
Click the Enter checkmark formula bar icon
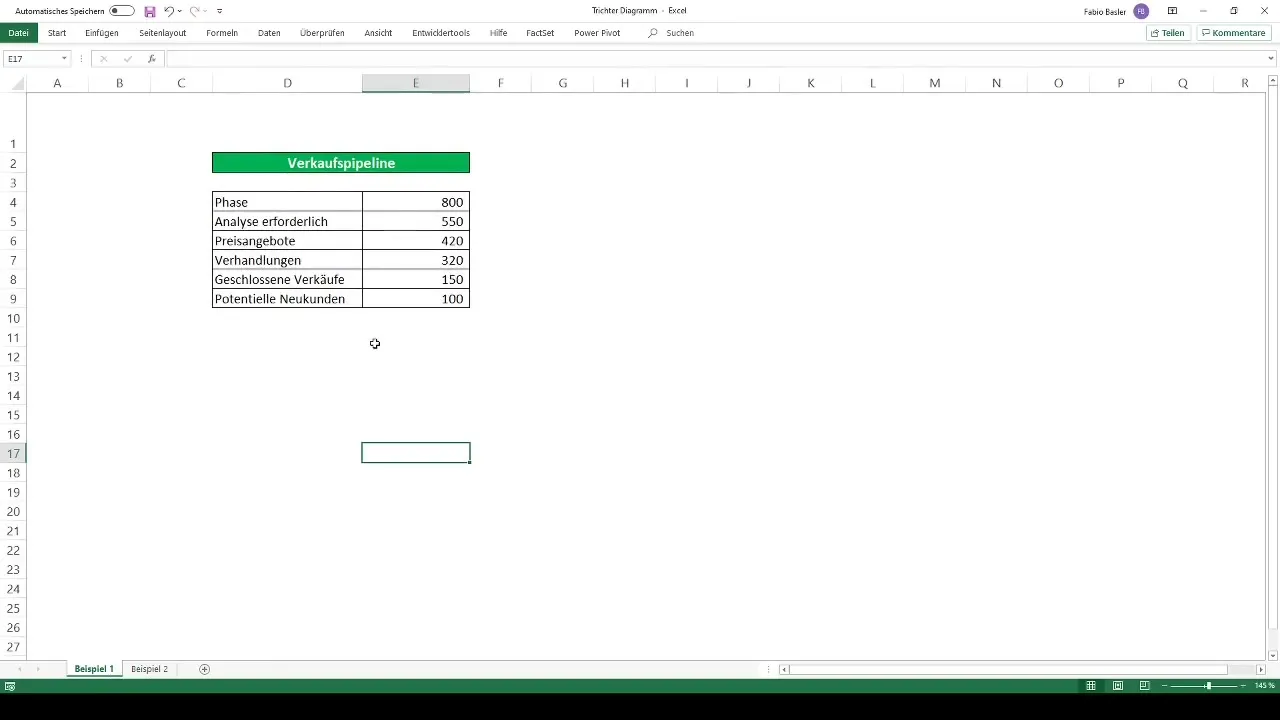(127, 59)
